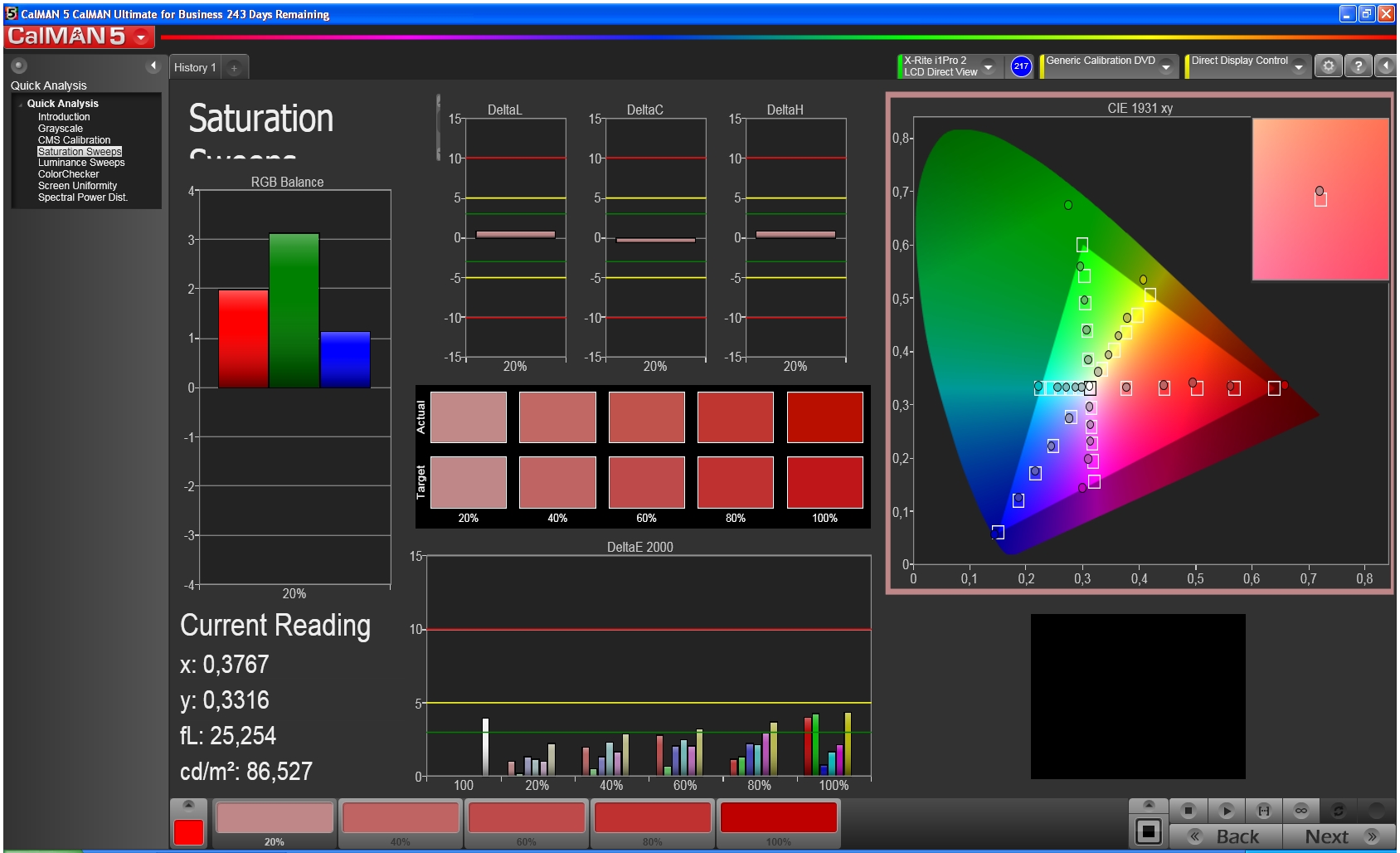Image resolution: width=1400 pixels, height=853 pixels.
Task: Advance to the next page with Next
Action: (1339, 836)
